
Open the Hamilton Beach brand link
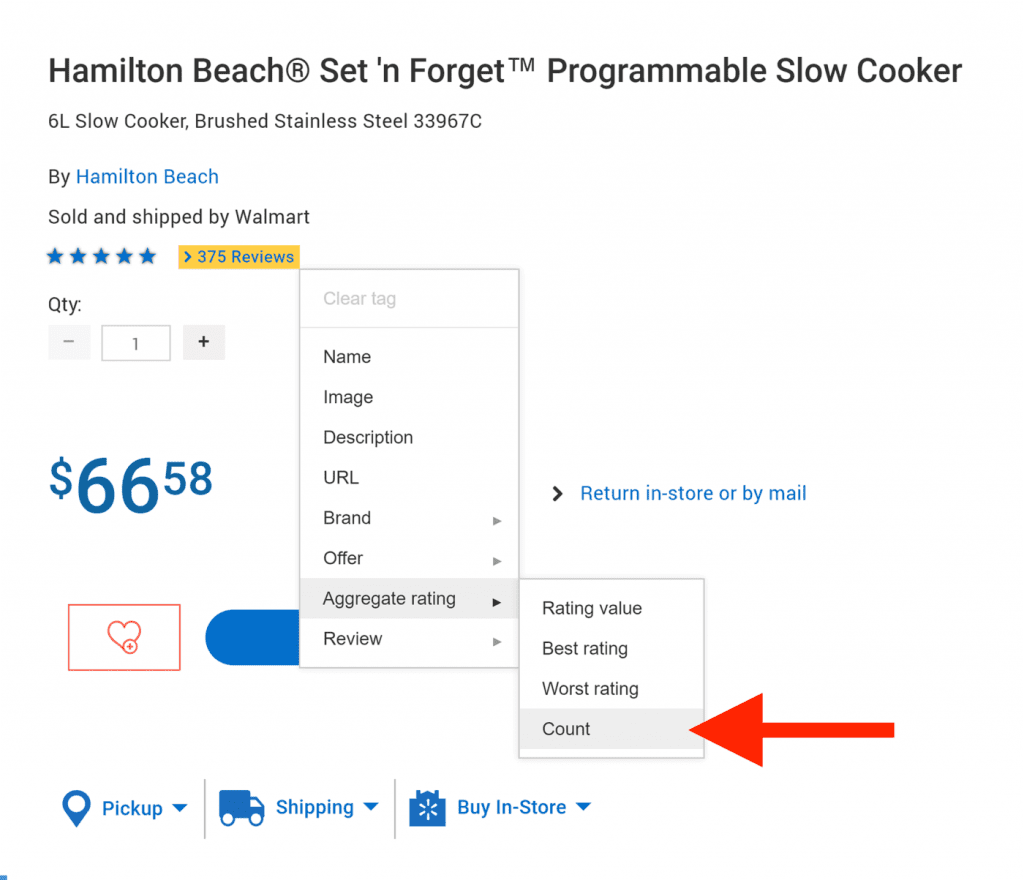tap(147, 177)
